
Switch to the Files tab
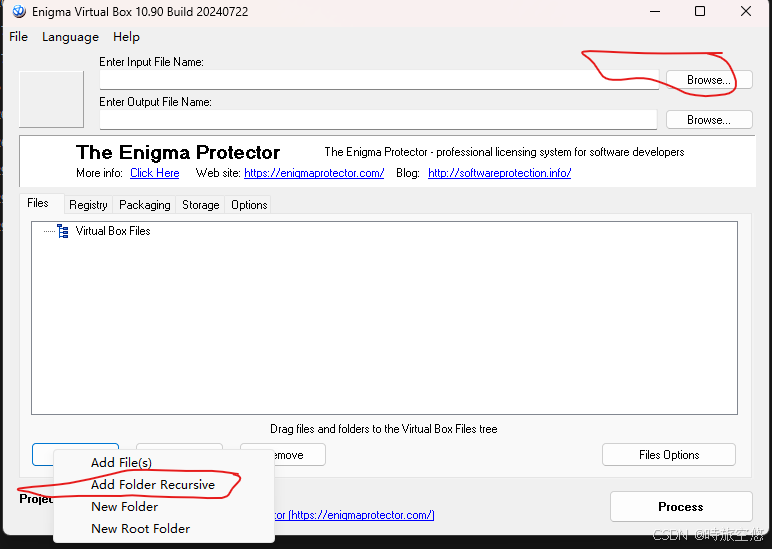point(38,203)
